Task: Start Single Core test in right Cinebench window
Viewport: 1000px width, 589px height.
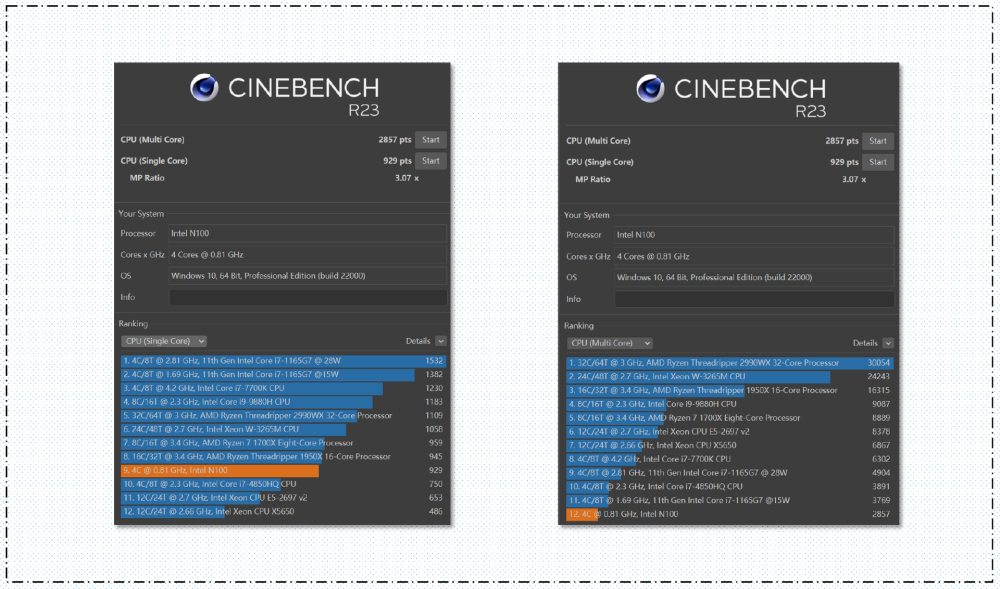Action: [x=878, y=162]
